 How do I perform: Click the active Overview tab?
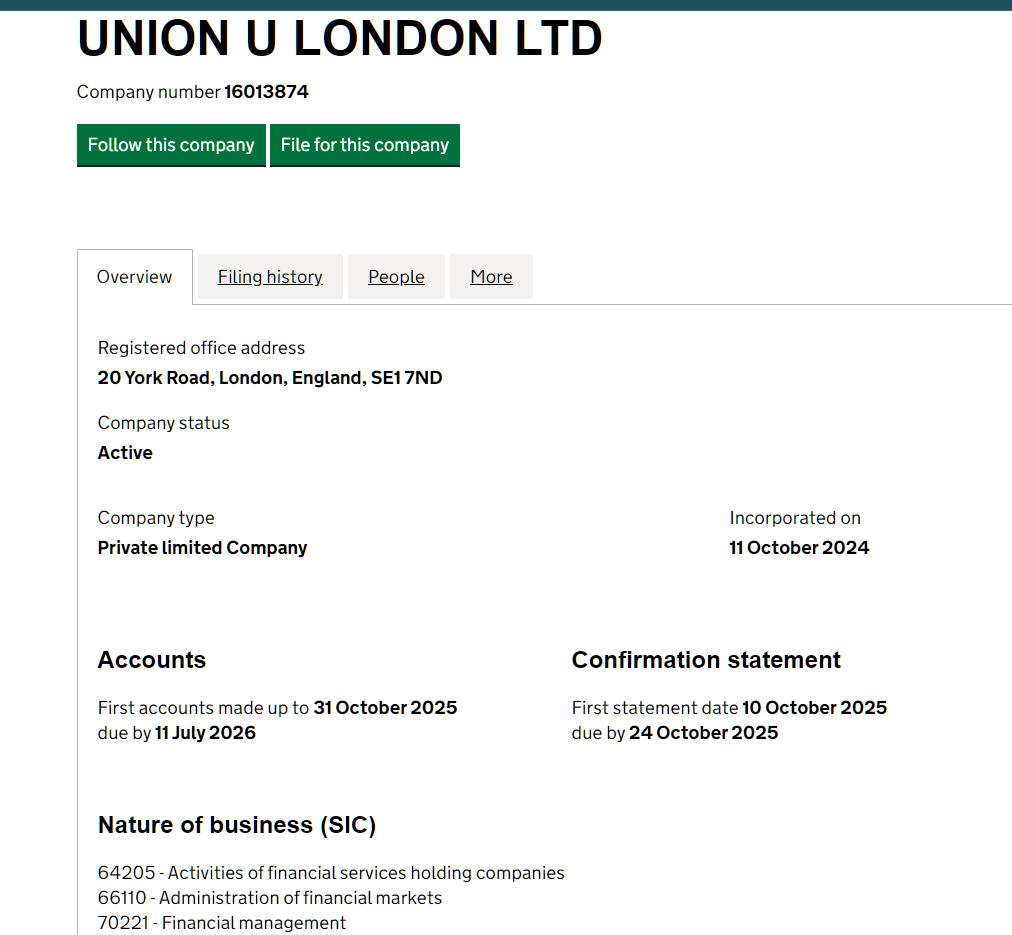[x=134, y=277]
